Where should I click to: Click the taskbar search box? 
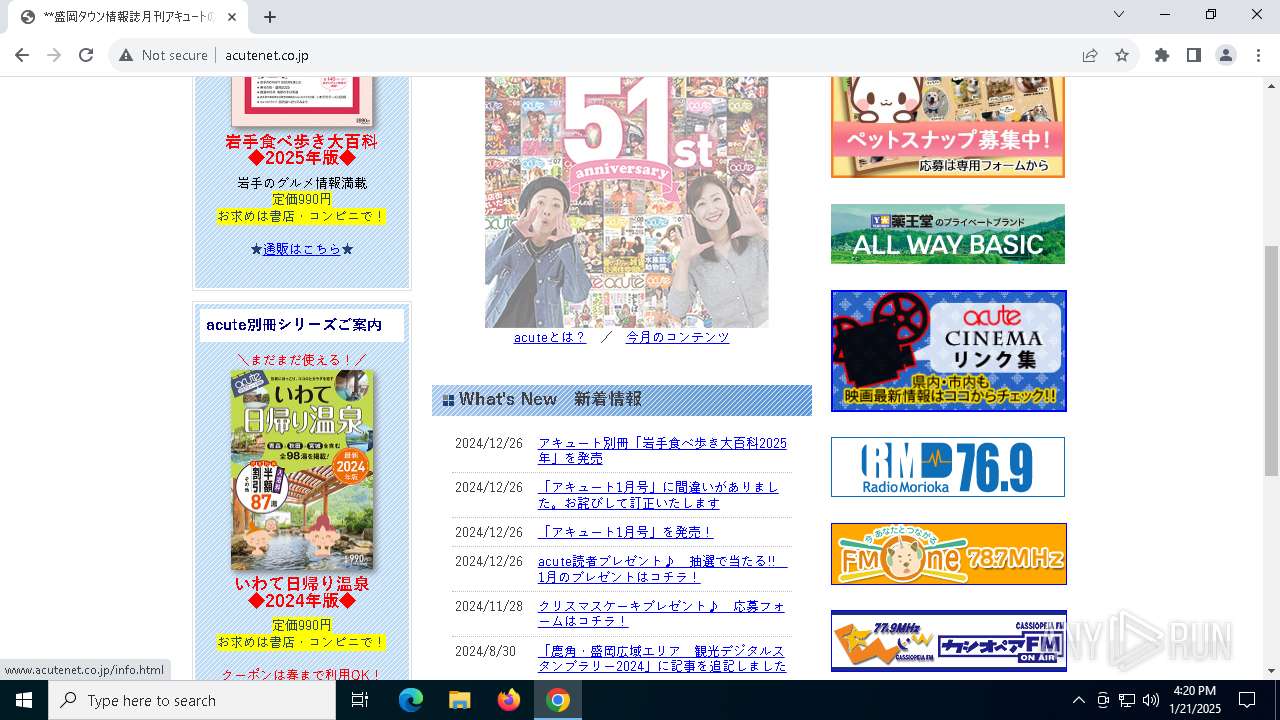[192, 700]
